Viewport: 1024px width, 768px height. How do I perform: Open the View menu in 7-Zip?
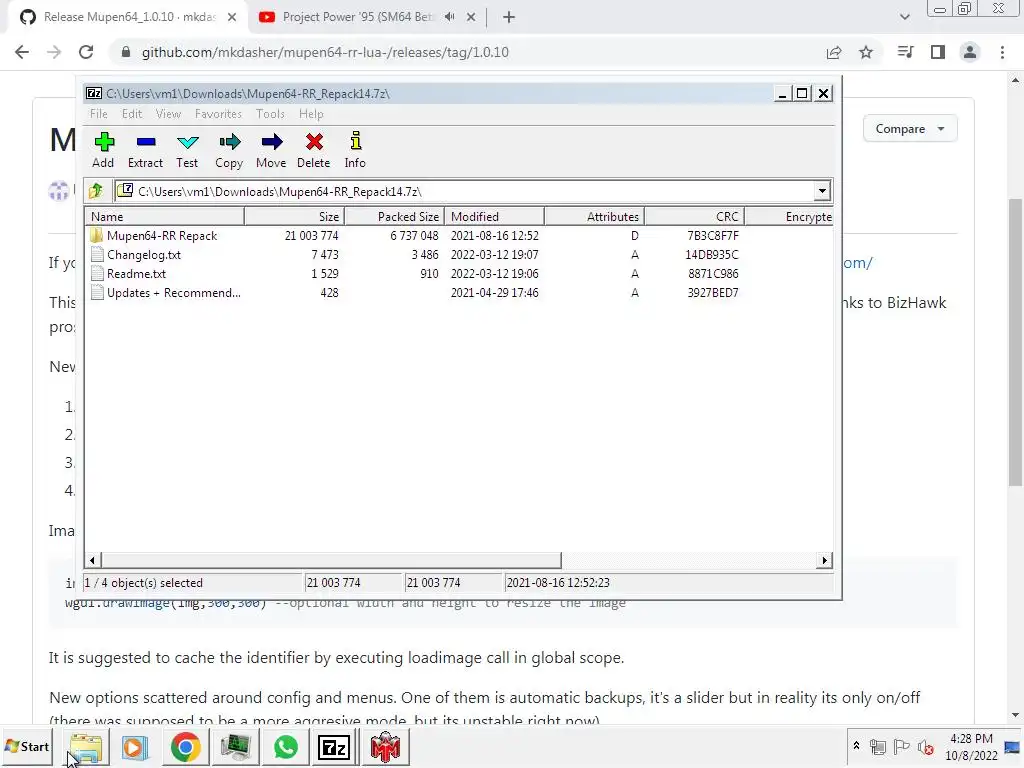(168, 114)
